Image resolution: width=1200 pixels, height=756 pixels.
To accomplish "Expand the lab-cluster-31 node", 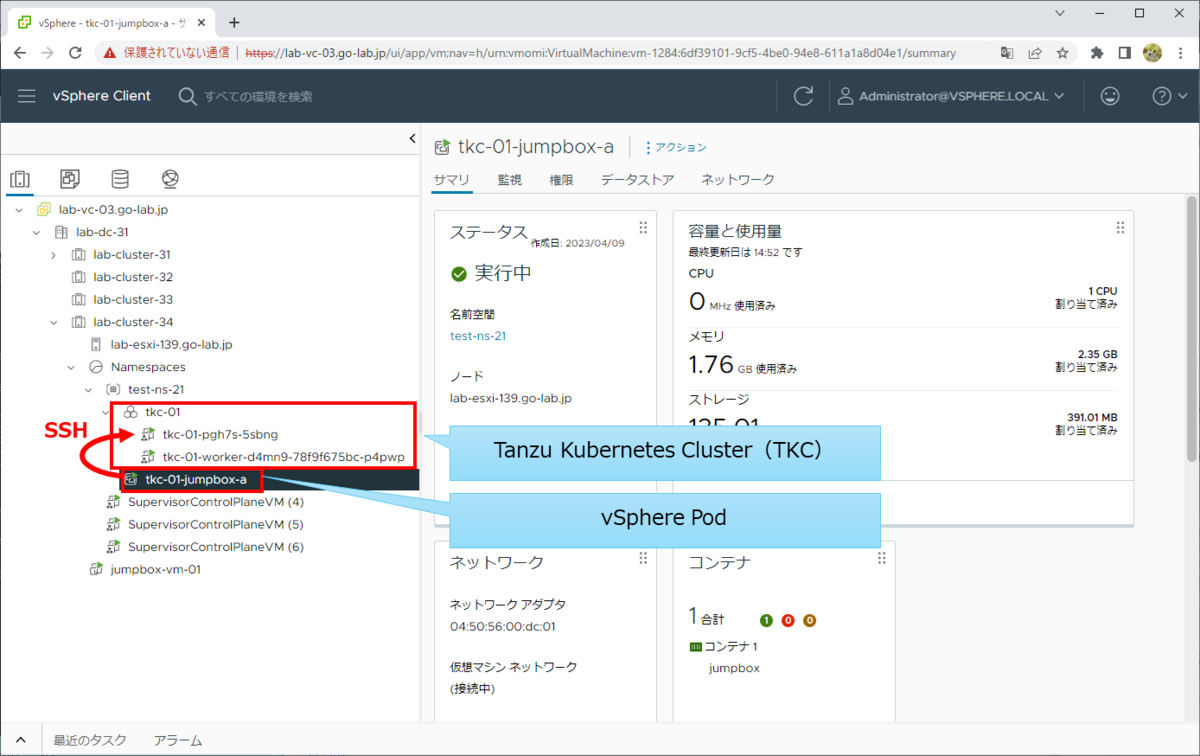I will pos(54,255).
